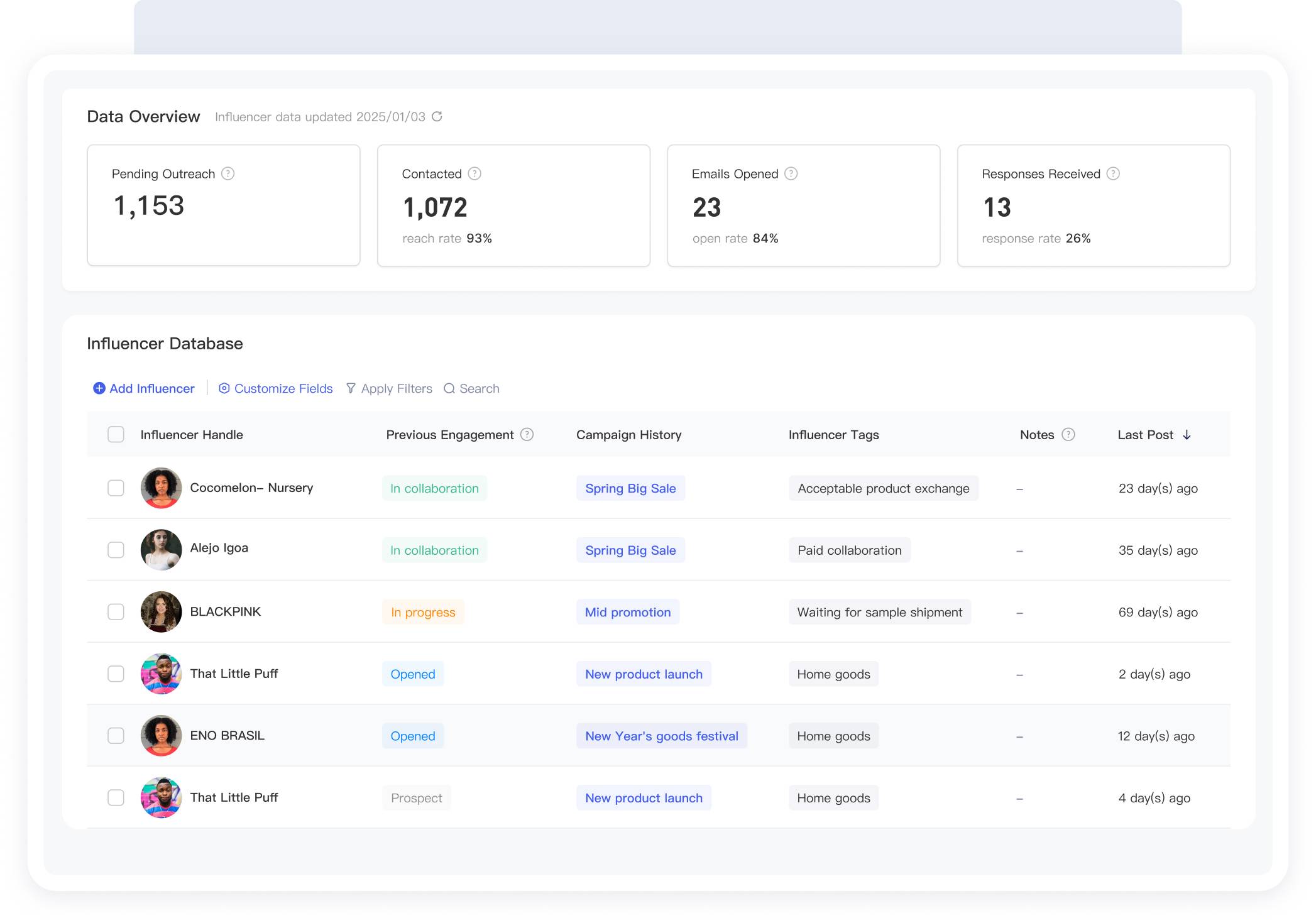The image size is (1316, 923).
Task: Click help icon next to Pending Outreach
Action: click(228, 173)
